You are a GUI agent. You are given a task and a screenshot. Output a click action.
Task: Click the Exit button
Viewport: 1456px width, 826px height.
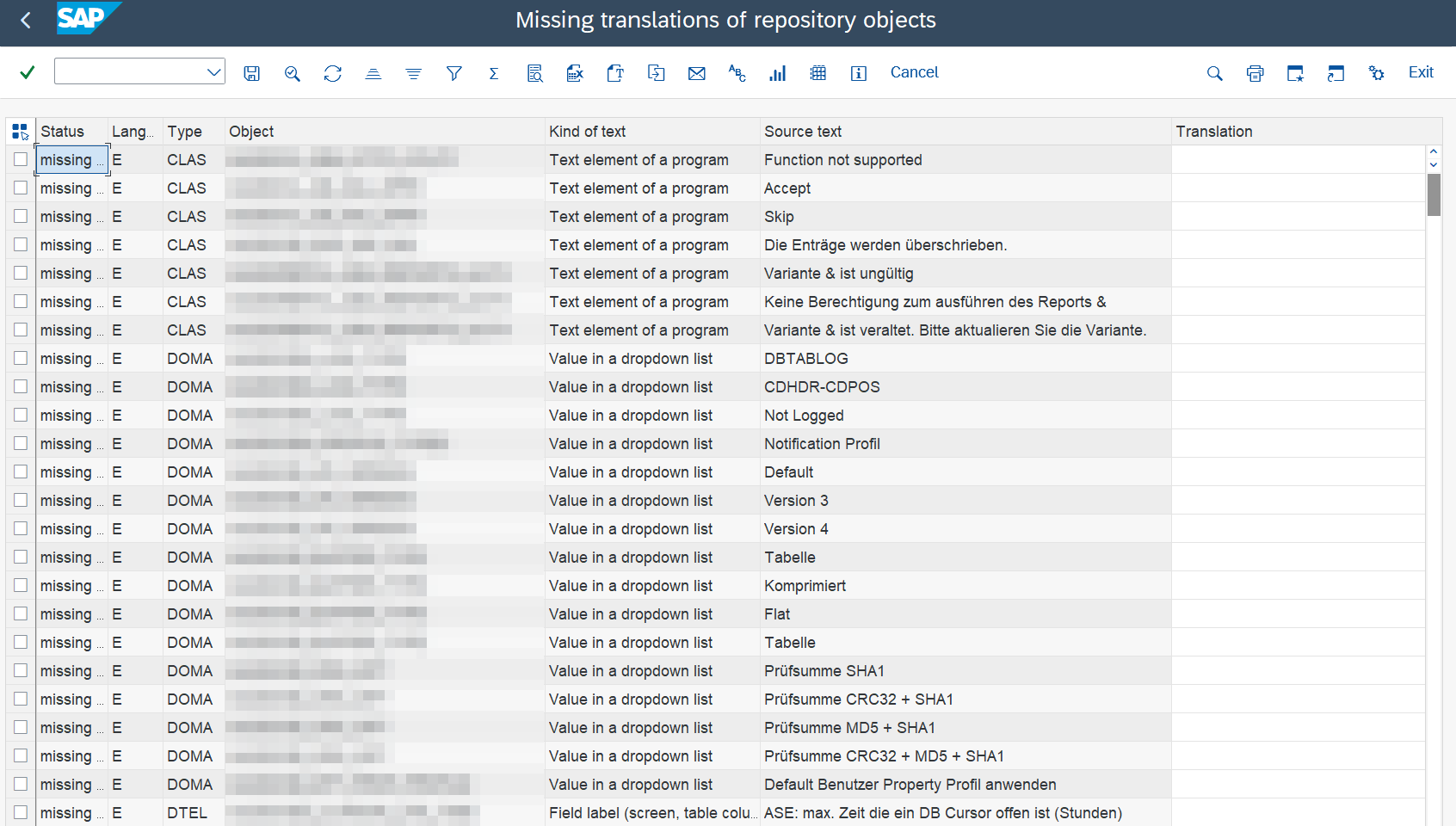(x=1421, y=72)
